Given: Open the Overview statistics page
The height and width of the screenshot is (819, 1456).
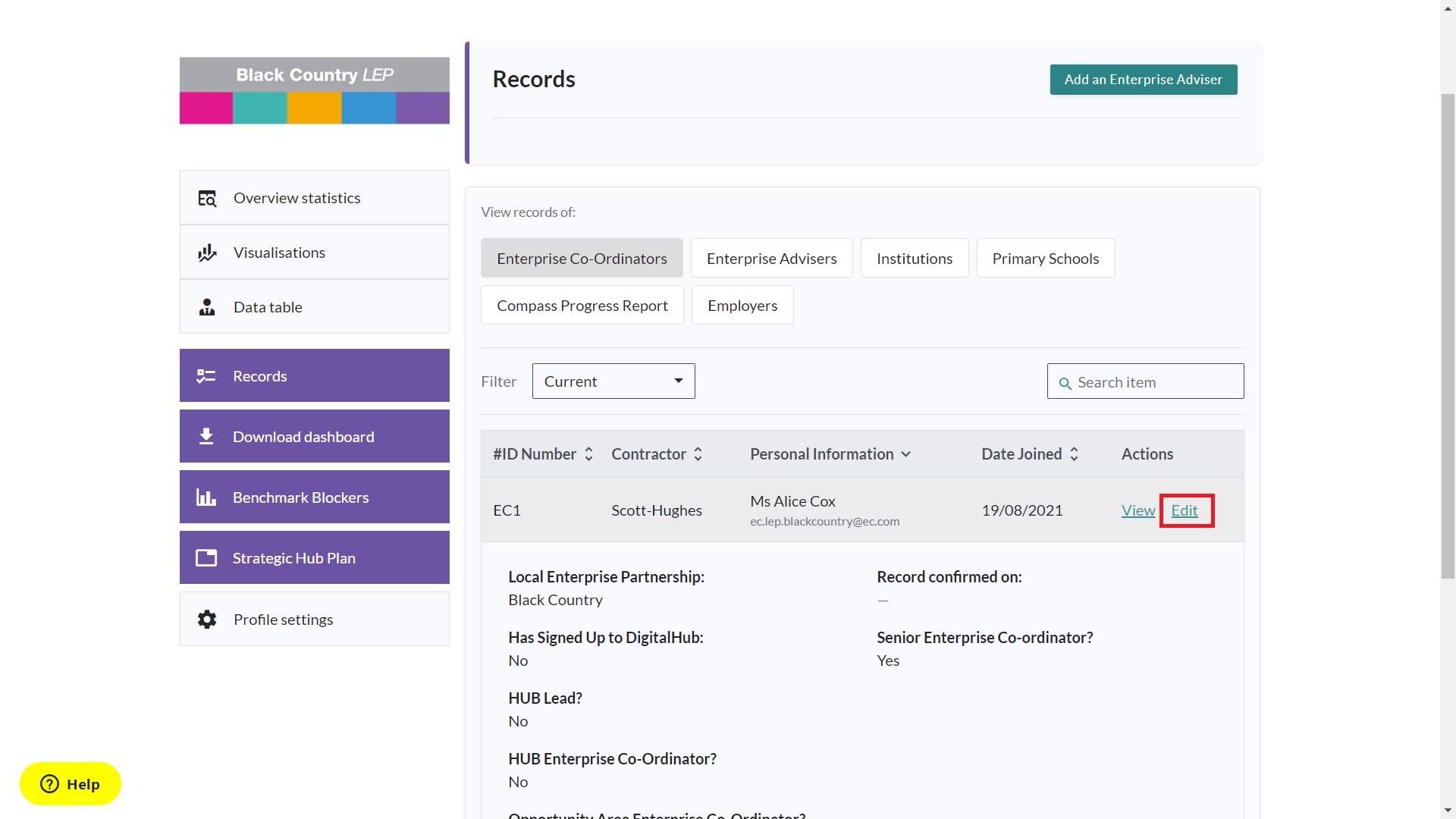Looking at the screenshot, I should pyautogui.click(x=315, y=197).
